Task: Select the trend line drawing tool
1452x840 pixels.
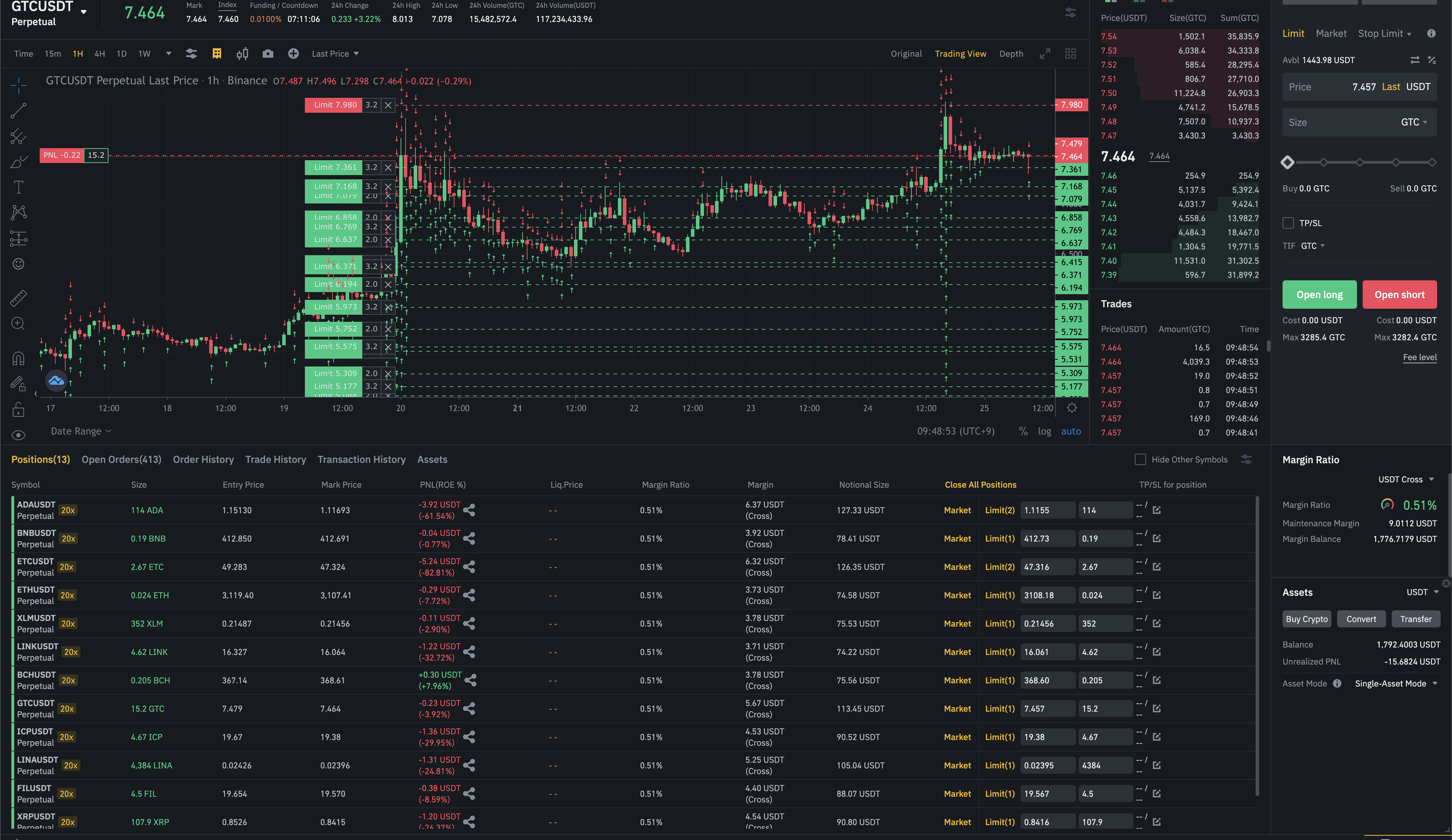Action: click(18, 110)
